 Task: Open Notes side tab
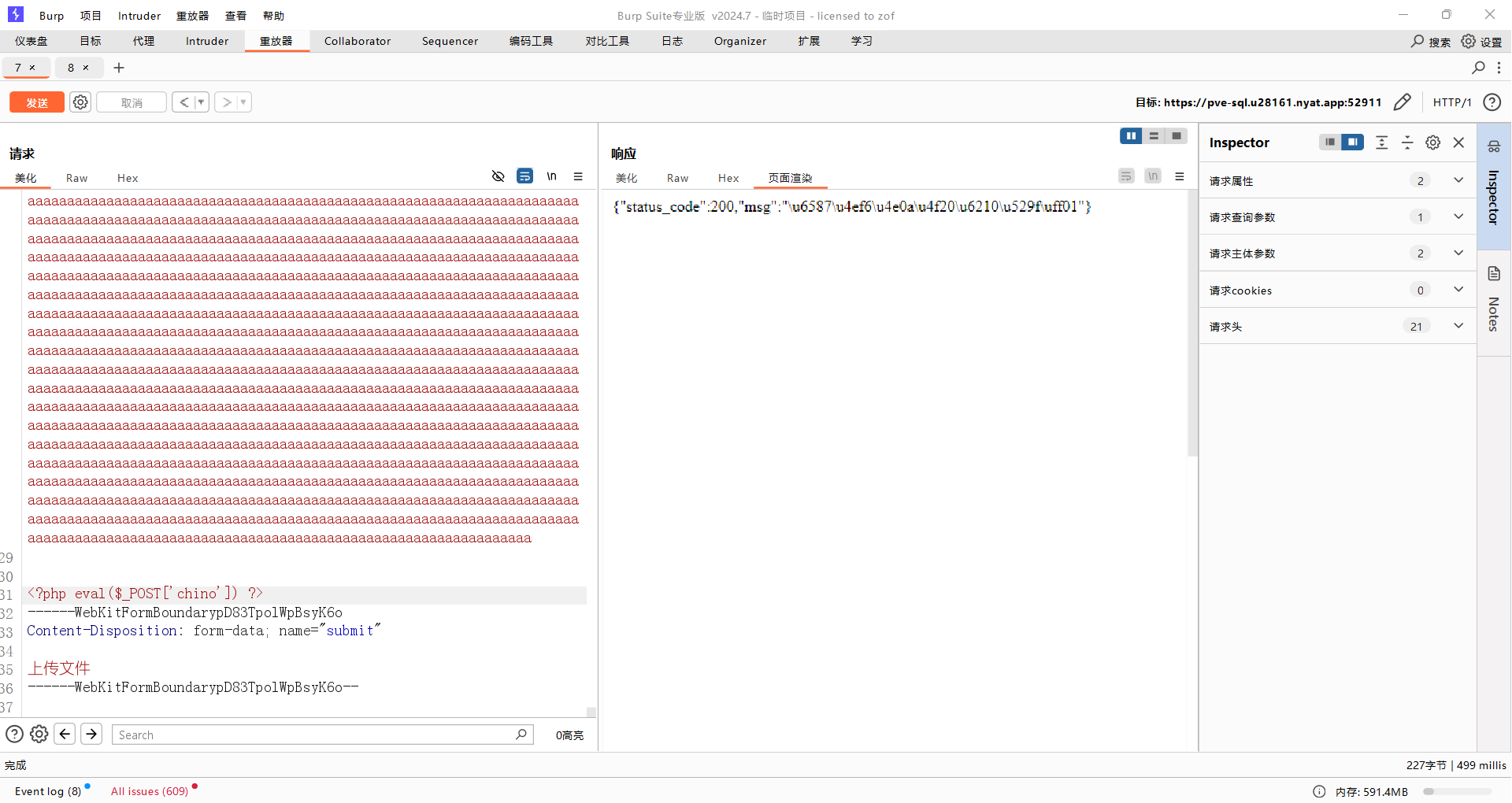click(1493, 302)
